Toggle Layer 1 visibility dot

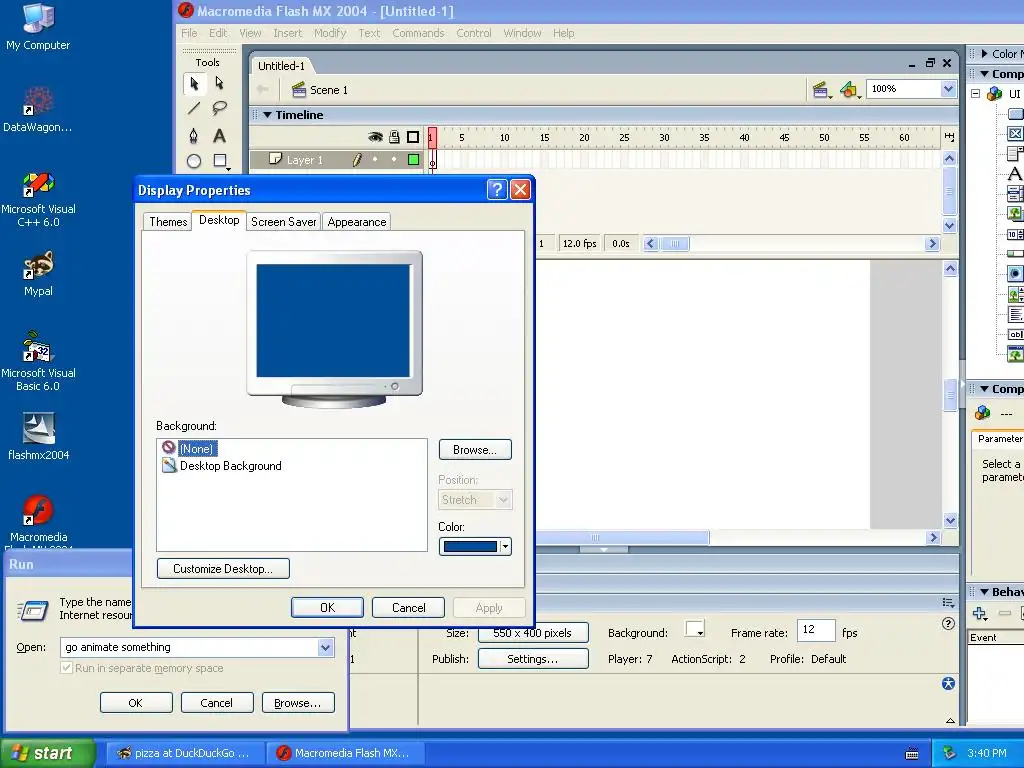pyautogui.click(x=375, y=159)
